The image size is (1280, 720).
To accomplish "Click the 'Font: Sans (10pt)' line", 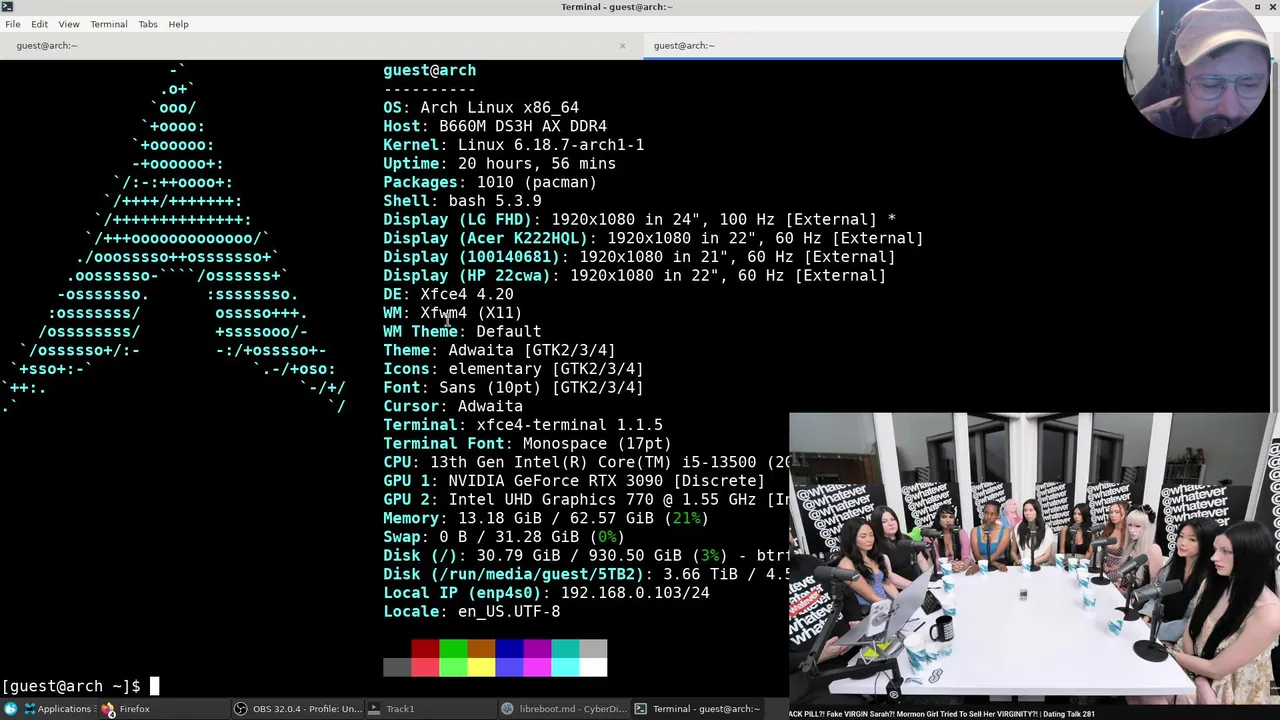I will pyautogui.click(x=513, y=387).
